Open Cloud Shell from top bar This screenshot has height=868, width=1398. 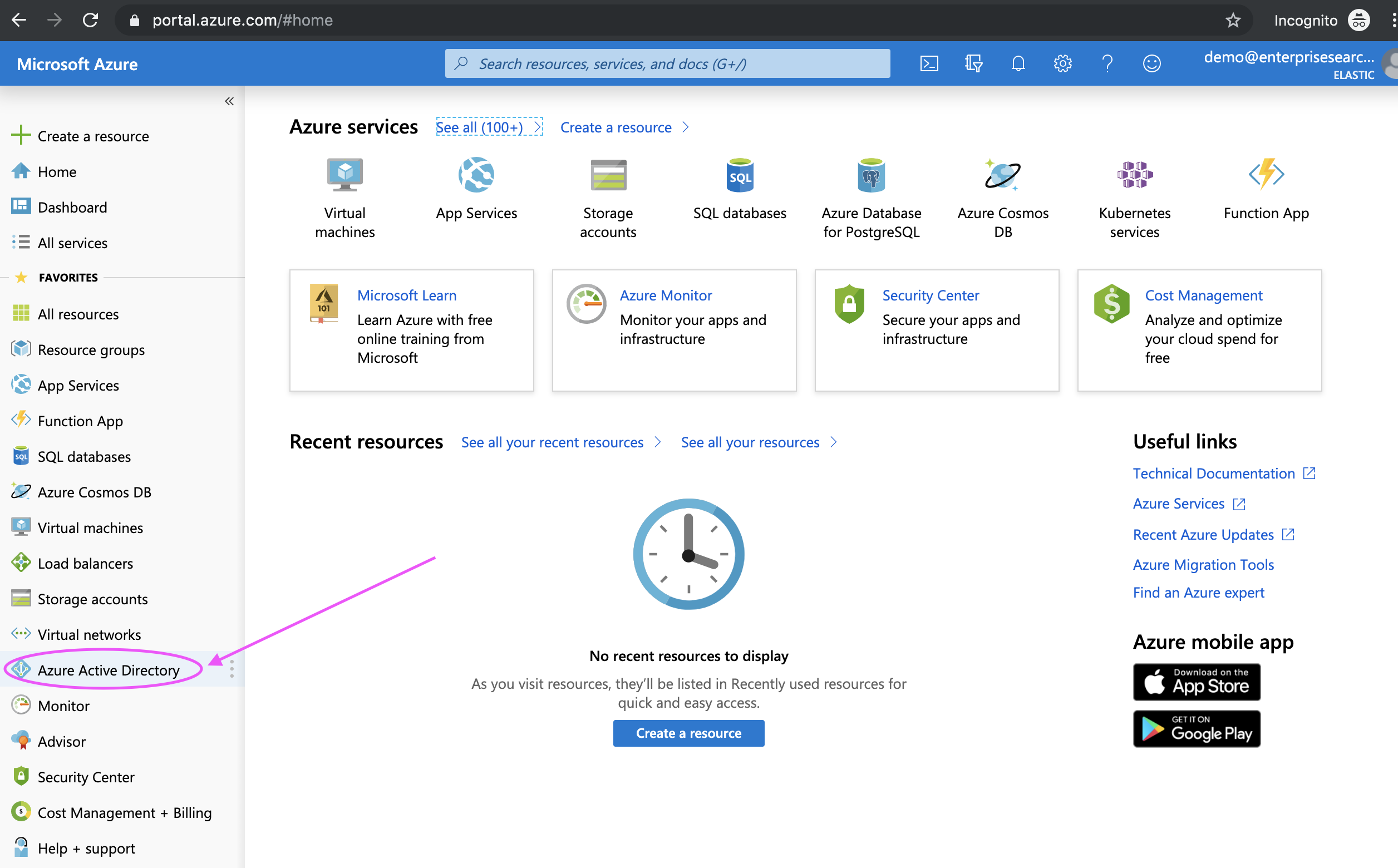click(x=929, y=63)
